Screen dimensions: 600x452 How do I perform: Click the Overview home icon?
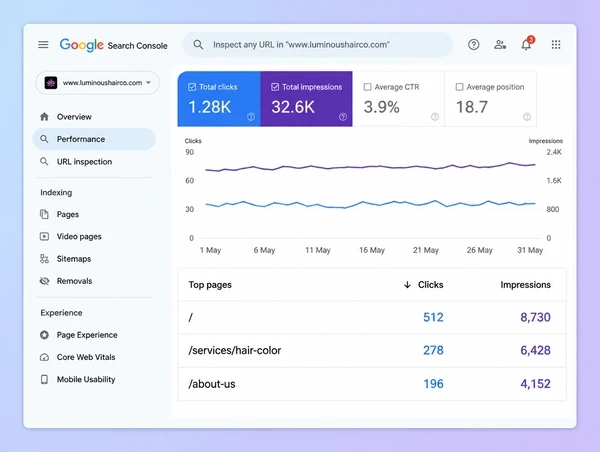pos(44,116)
